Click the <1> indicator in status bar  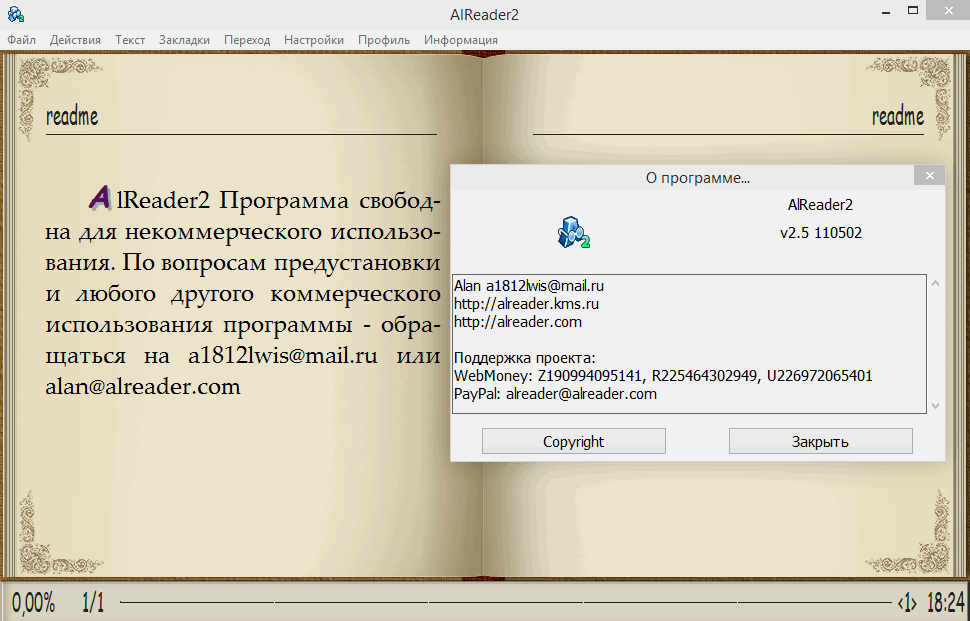click(907, 602)
